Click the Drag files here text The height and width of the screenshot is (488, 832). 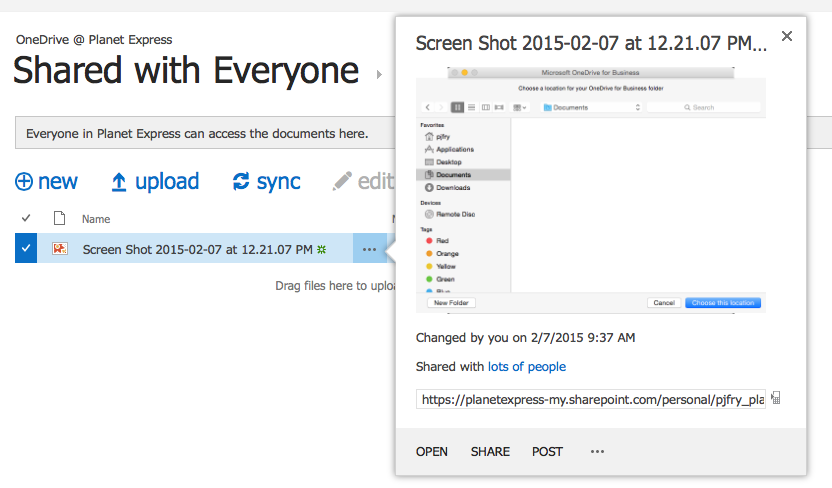(335, 285)
